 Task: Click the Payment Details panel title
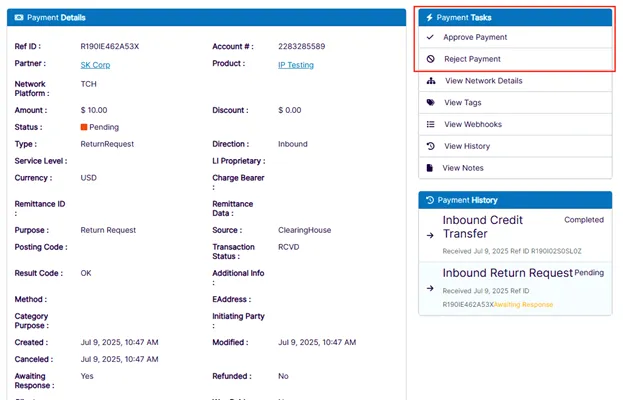(x=56, y=17)
